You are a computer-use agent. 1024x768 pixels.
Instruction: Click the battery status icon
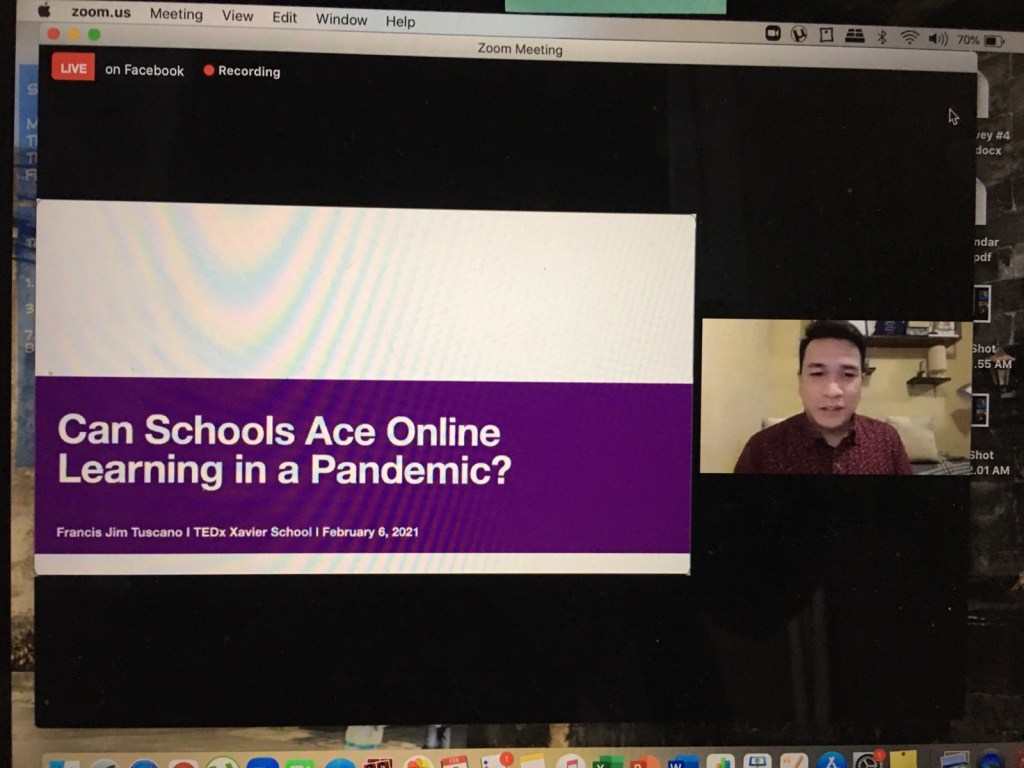pyautogui.click(x=994, y=41)
